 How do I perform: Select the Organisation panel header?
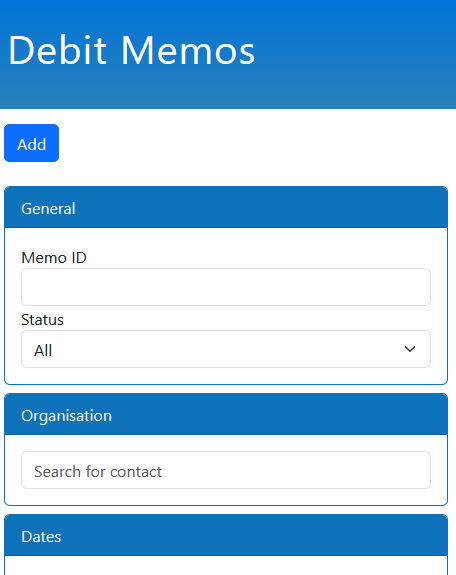click(226, 414)
